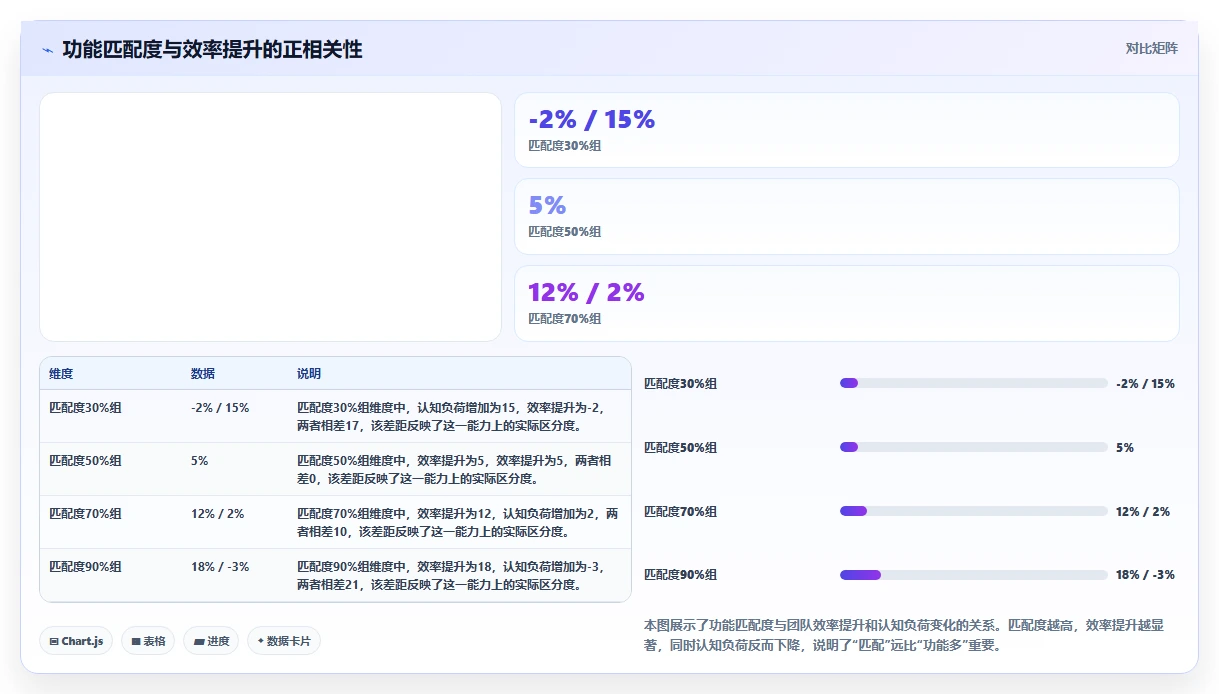Click 匹配度30%组 label beside its progress bar
Viewport: 1219px width, 694px height.
click(x=680, y=384)
